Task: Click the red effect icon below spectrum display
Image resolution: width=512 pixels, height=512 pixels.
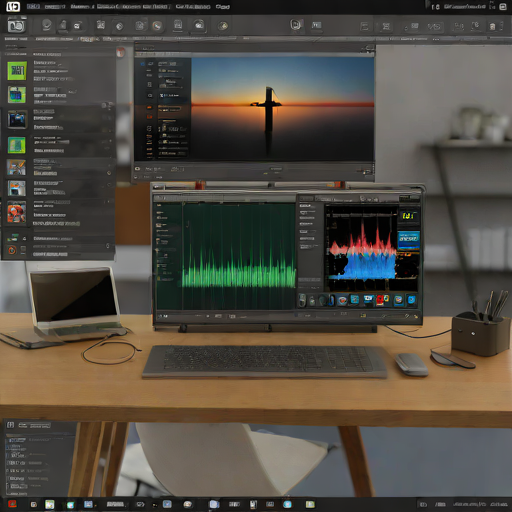Action: (380, 300)
